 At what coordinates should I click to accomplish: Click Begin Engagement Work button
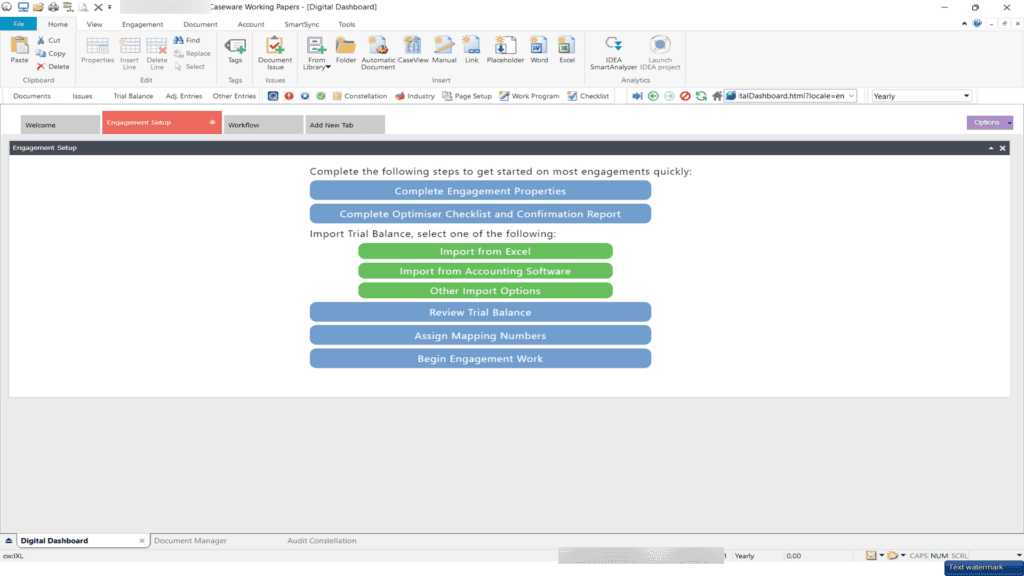coord(480,359)
